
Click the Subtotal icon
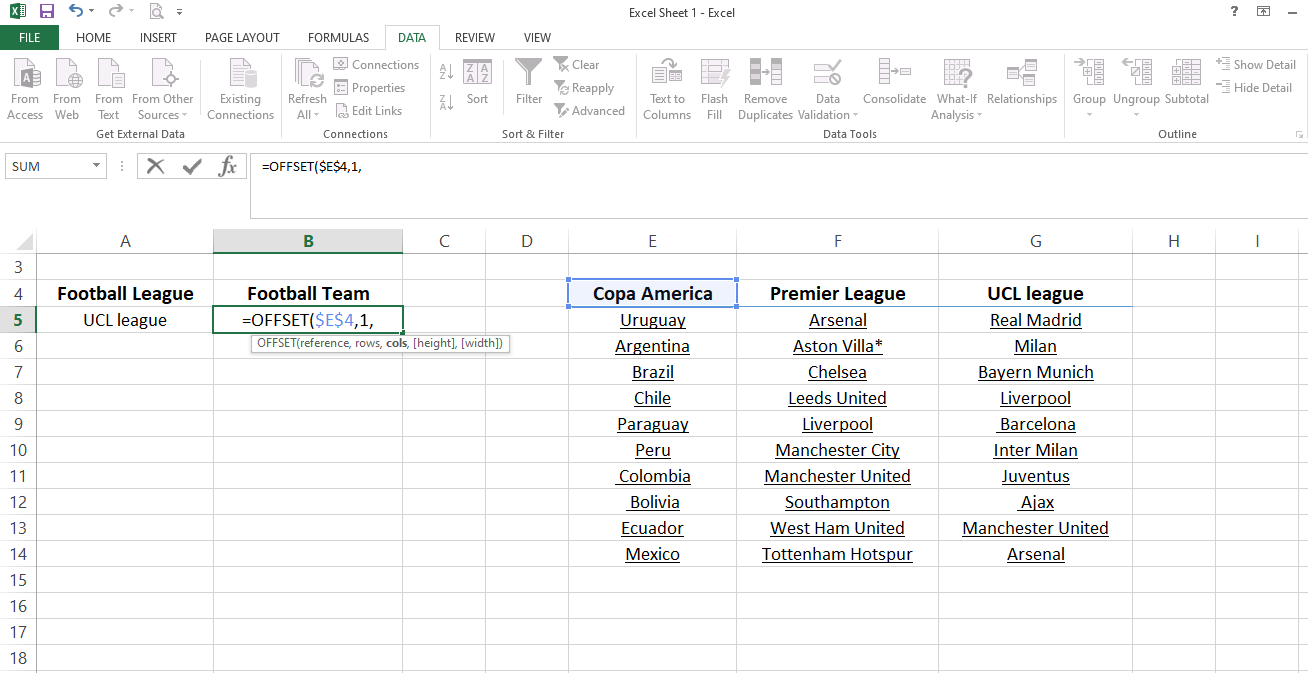(x=1186, y=73)
